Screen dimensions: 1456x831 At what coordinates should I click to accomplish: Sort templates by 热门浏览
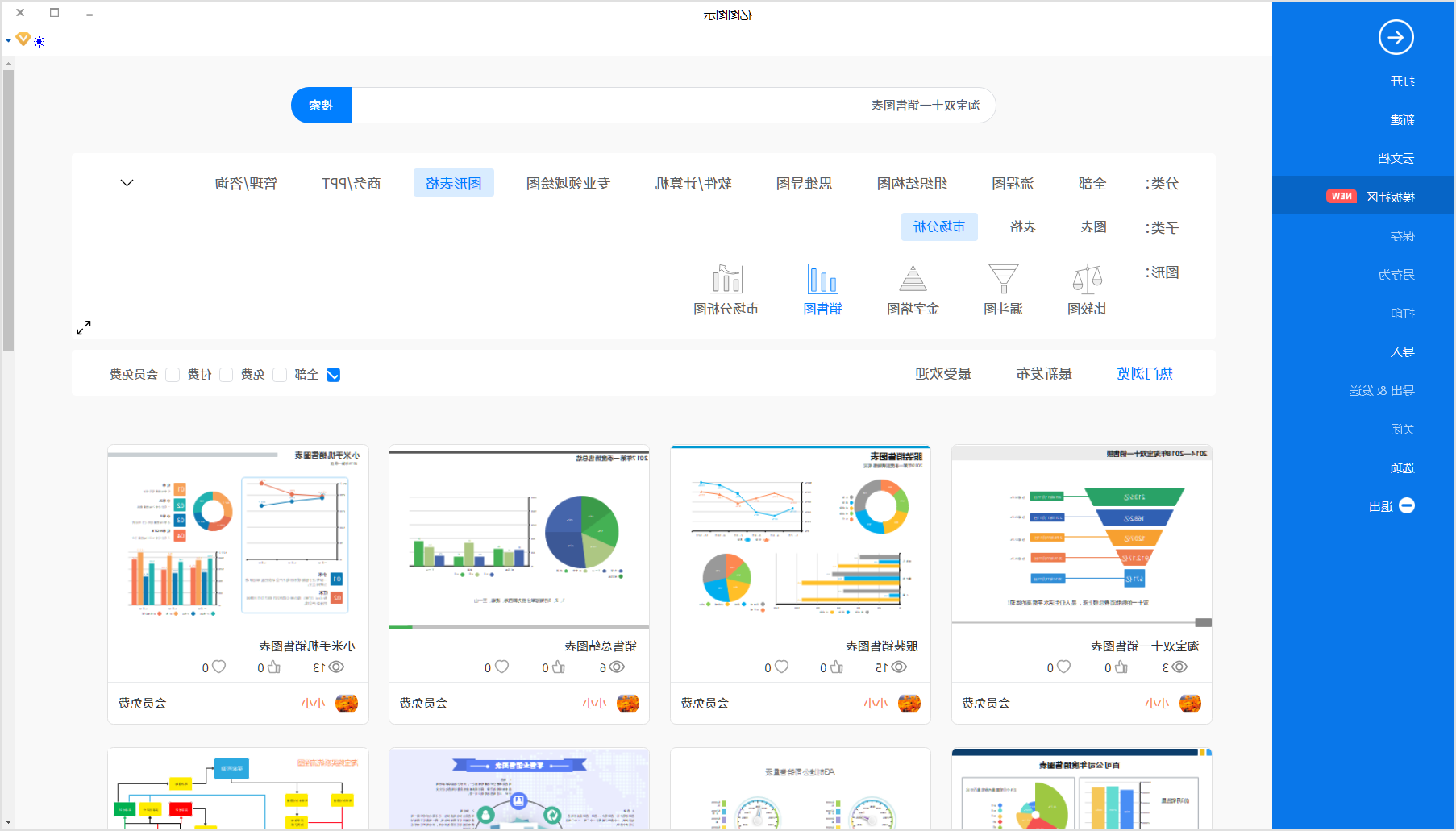1145,373
